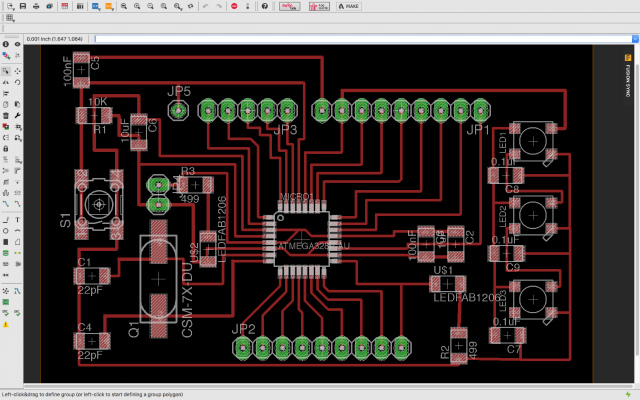
Task: Select the Info tool
Action: click(6, 44)
